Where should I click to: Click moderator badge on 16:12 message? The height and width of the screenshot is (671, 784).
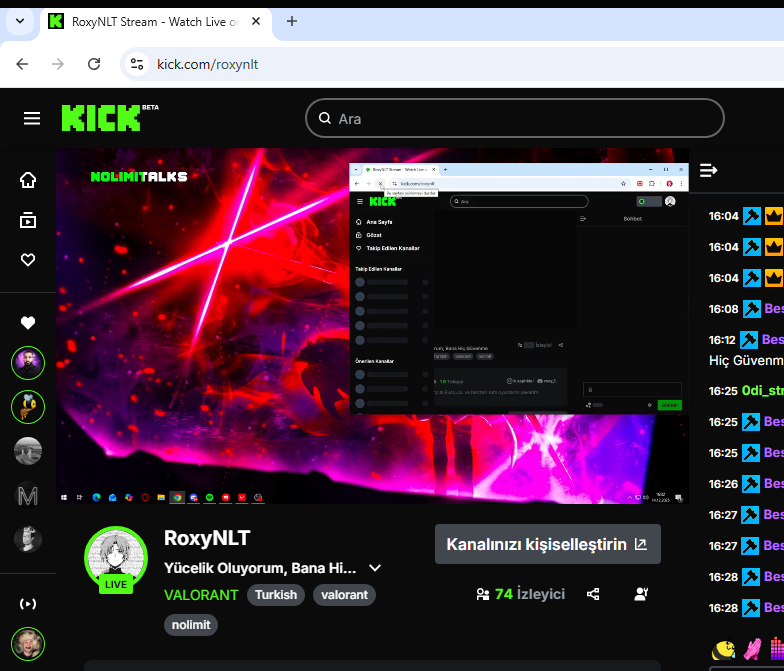click(x=748, y=340)
